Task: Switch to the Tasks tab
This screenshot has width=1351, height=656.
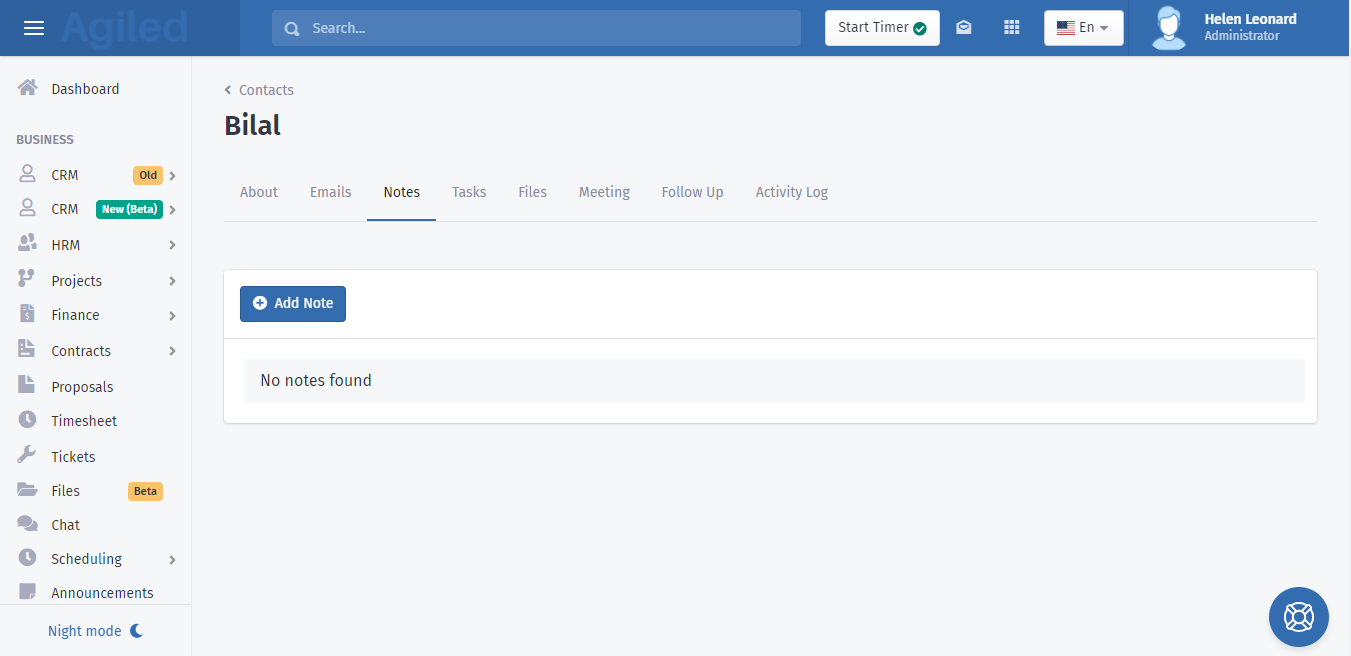Action: (469, 192)
